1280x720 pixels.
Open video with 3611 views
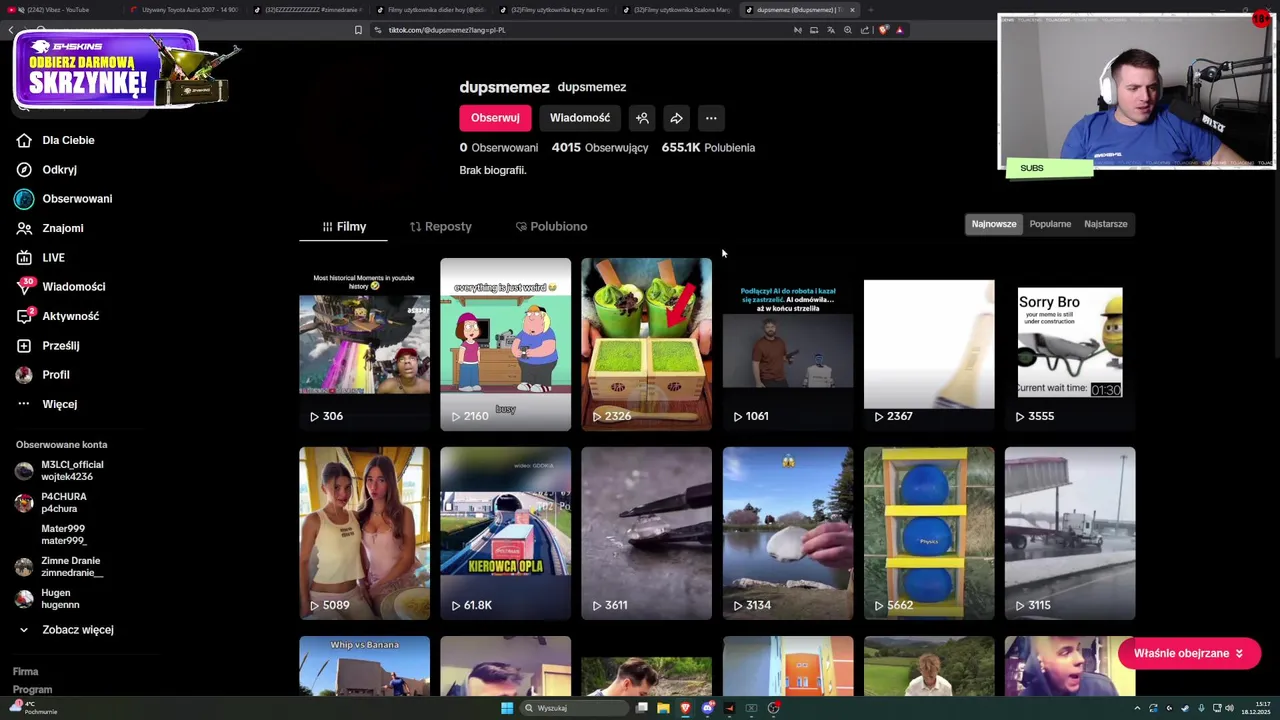[646, 534]
